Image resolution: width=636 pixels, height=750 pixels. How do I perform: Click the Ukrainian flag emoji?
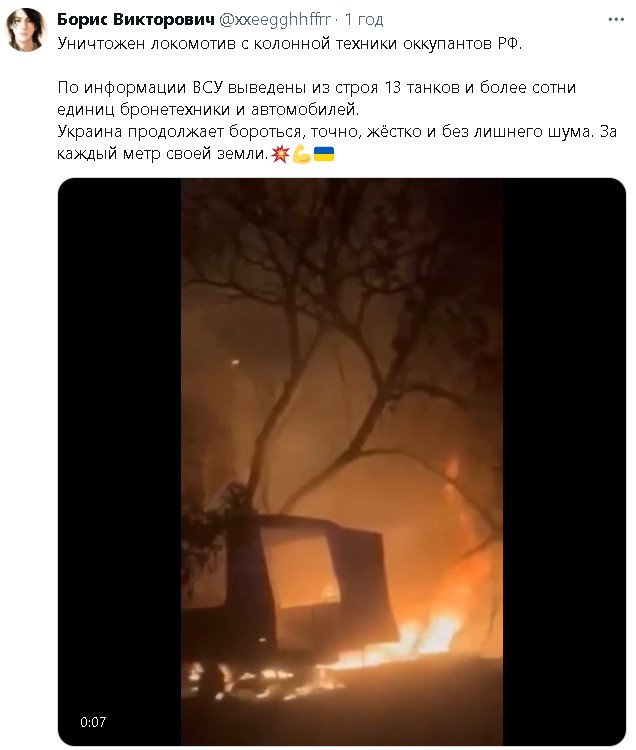point(324,154)
